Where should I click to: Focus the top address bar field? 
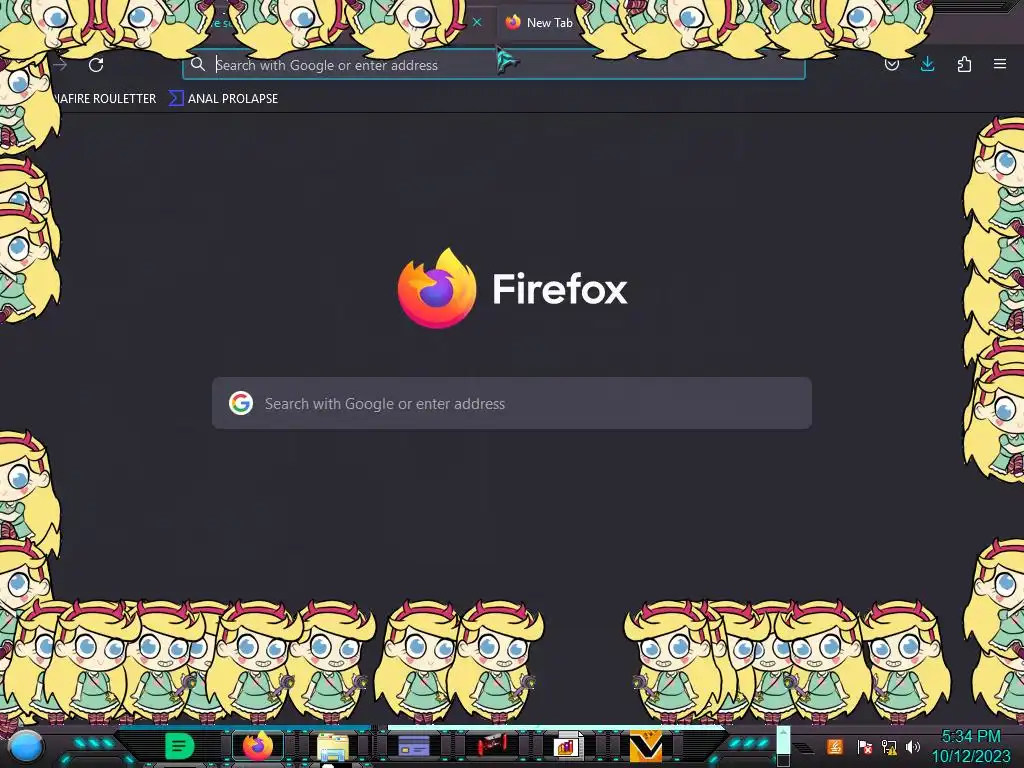[494, 65]
